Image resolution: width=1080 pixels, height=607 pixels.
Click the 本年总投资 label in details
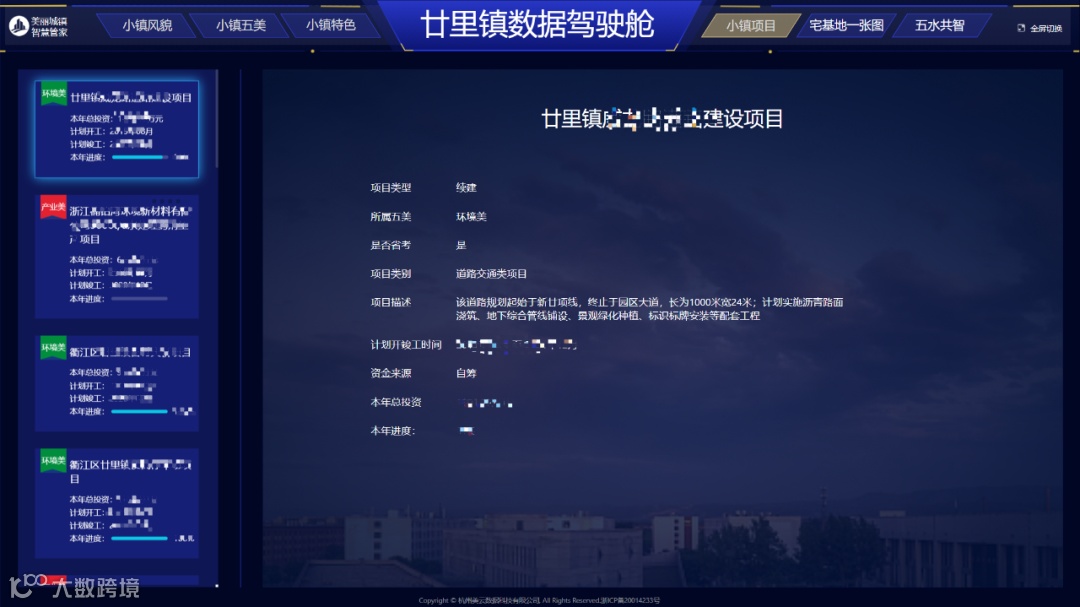tap(396, 402)
